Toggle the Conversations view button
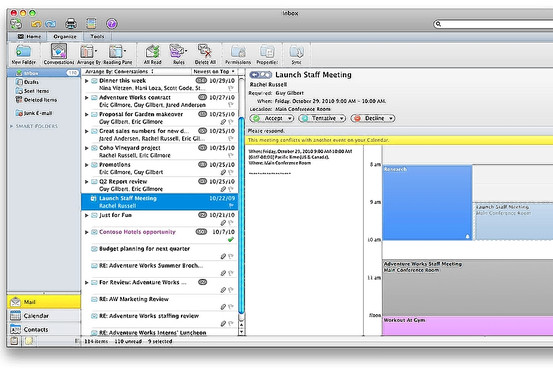553x369 pixels. coord(59,54)
